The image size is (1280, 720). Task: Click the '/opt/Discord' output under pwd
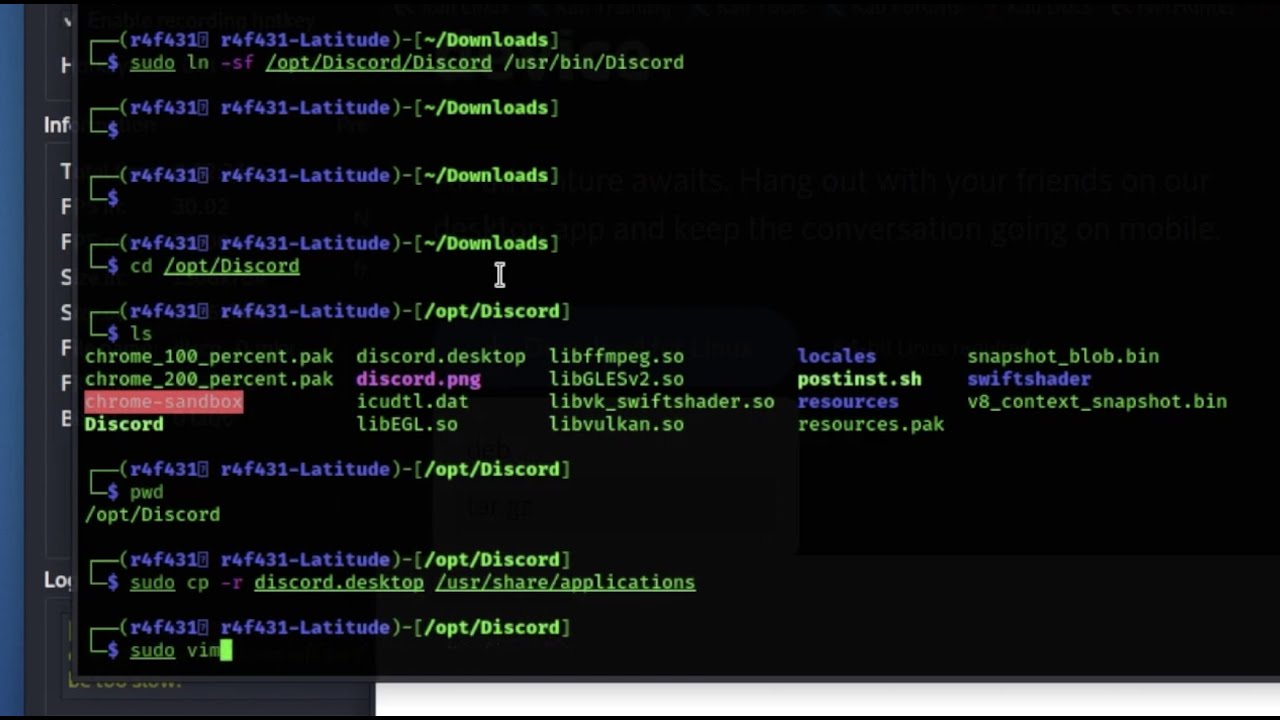(152, 514)
